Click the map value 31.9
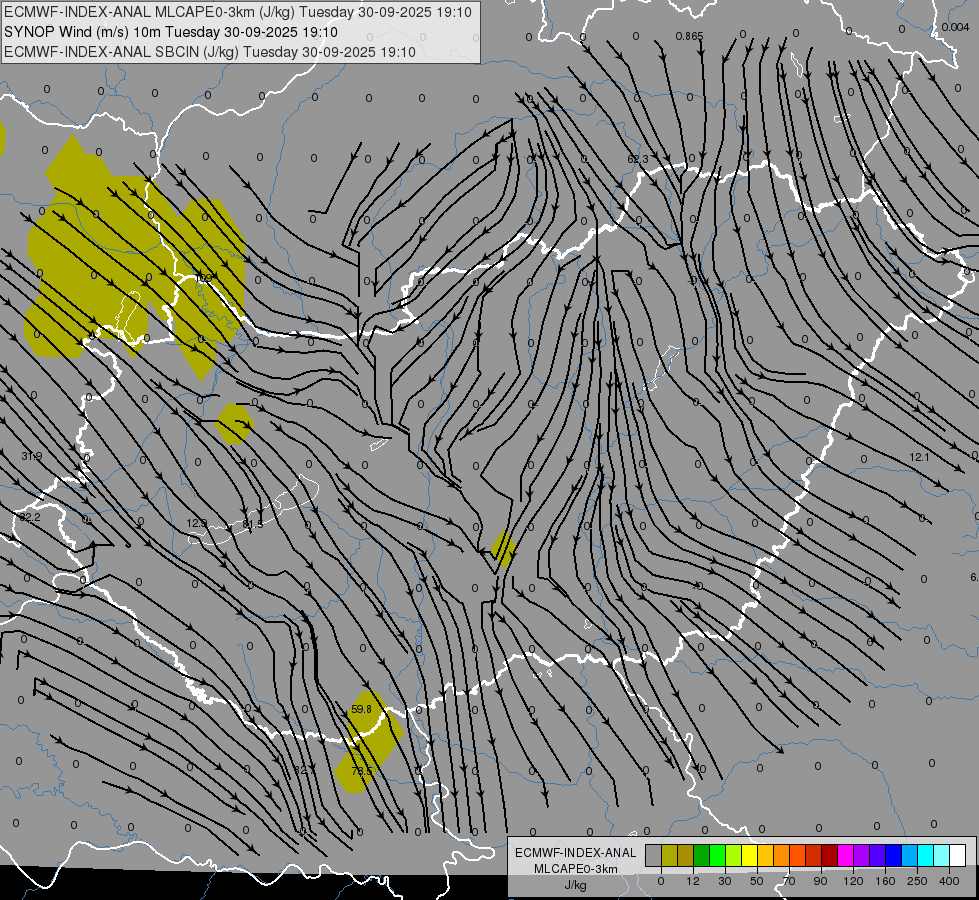979x900 pixels. [x=31, y=457]
